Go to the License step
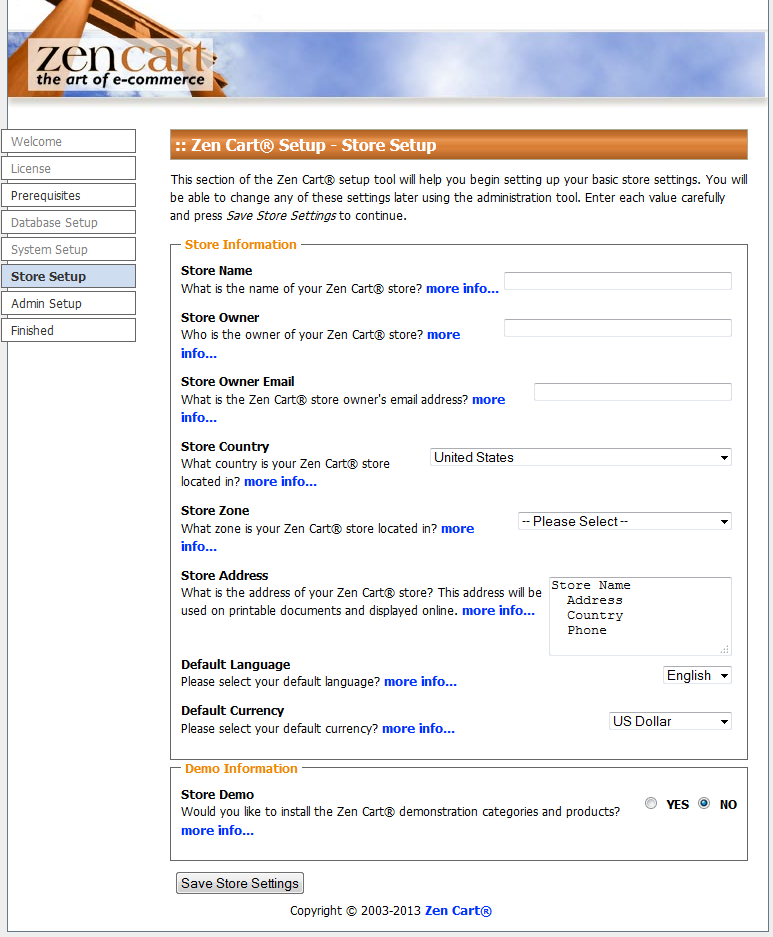Screen dimensions: 773x937 (x=69, y=169)
